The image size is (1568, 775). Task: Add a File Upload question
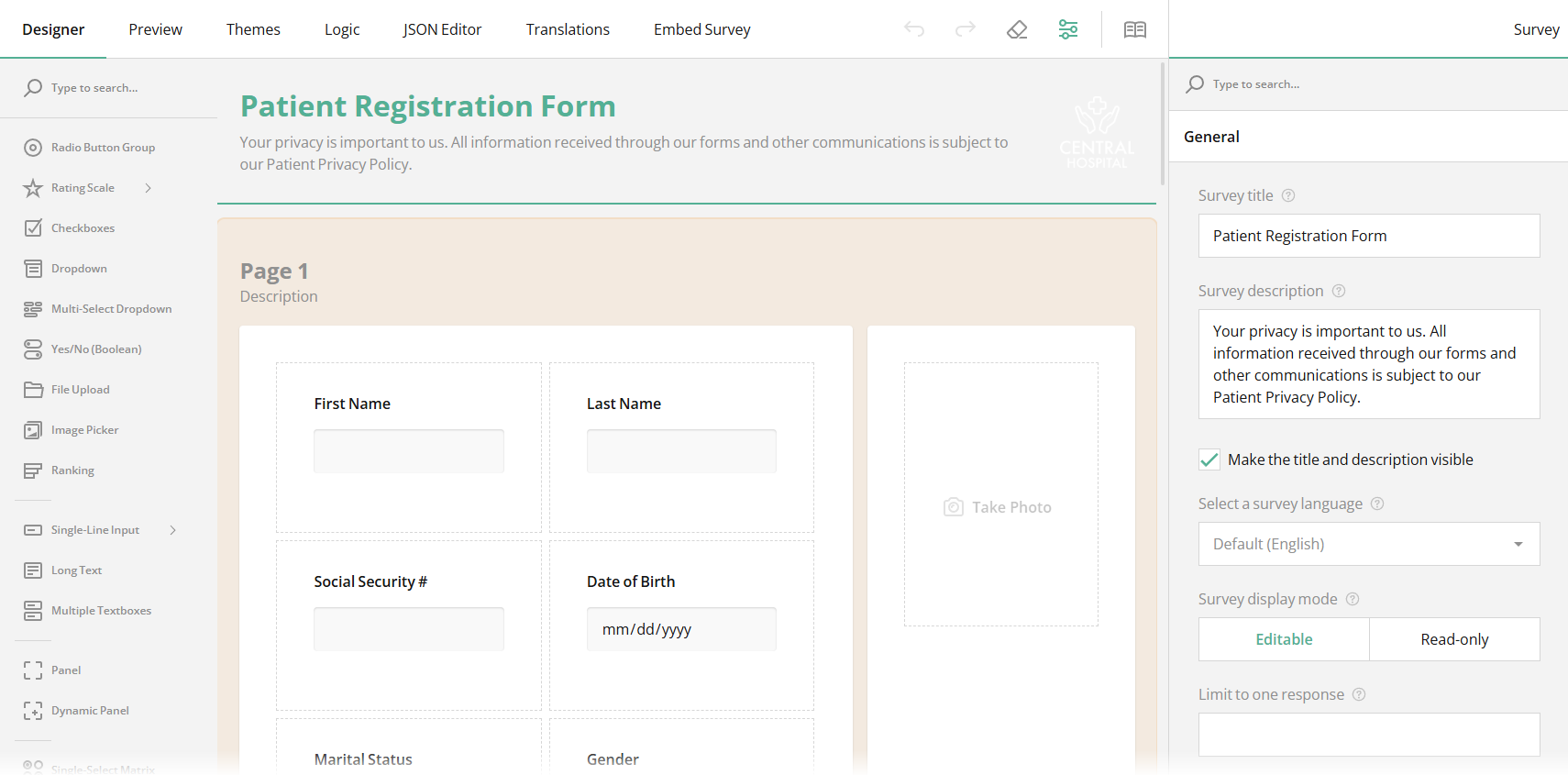tap(80, 390)
